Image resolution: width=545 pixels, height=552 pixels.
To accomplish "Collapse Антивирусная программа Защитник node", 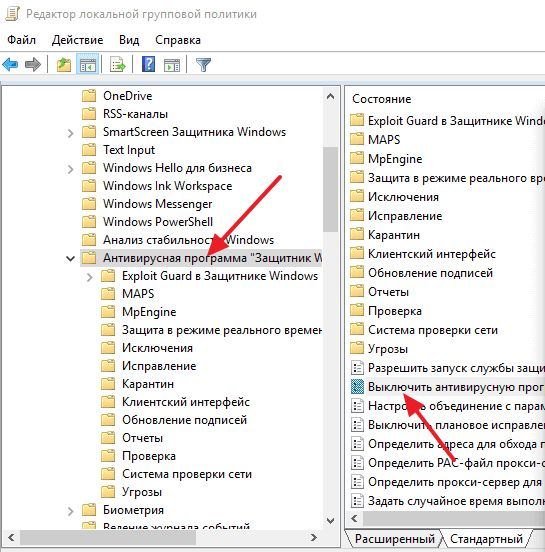I will [x=70, y=259].
